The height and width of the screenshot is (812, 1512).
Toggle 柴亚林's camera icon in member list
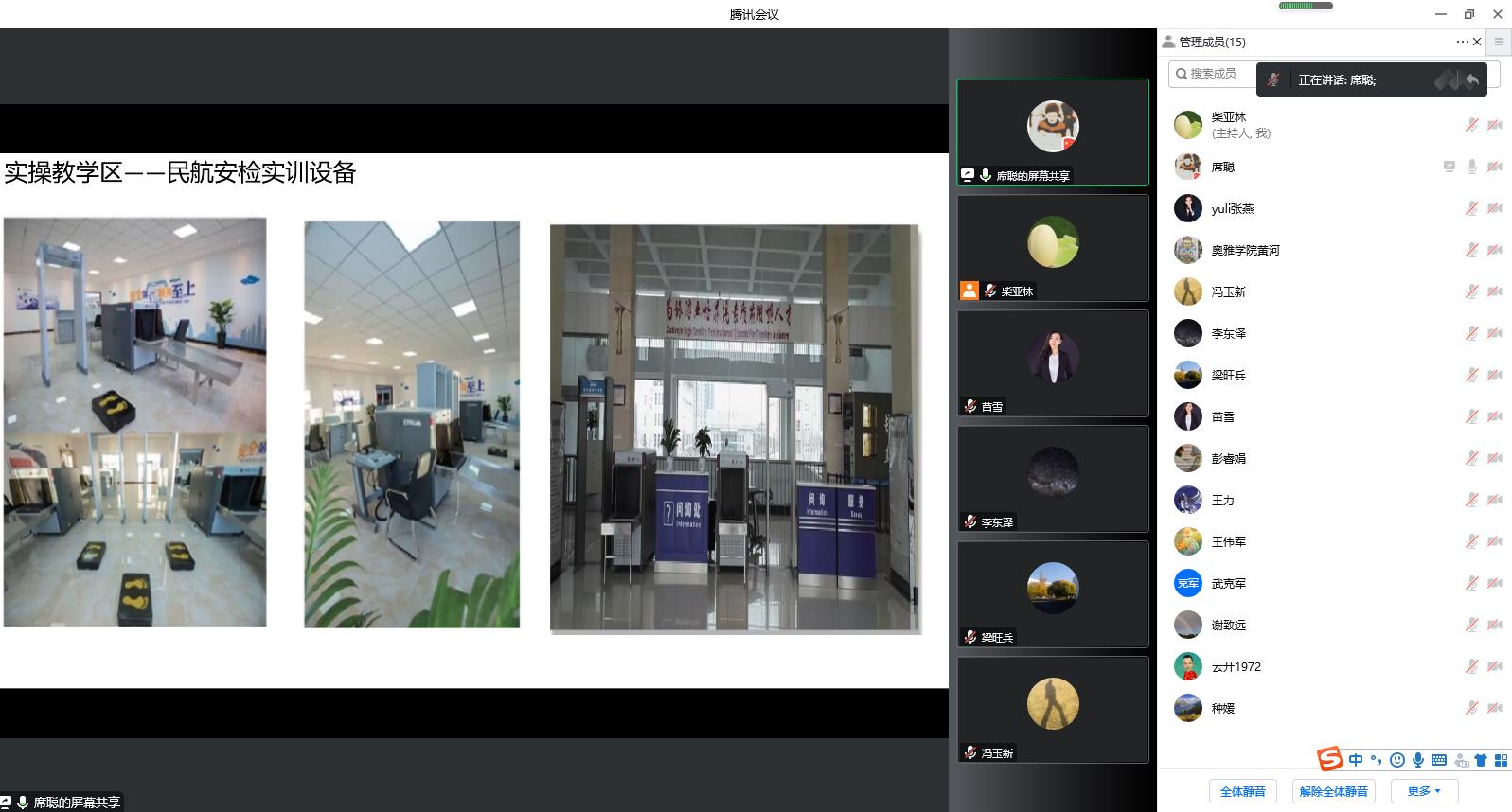click(x=1495, y=125)
